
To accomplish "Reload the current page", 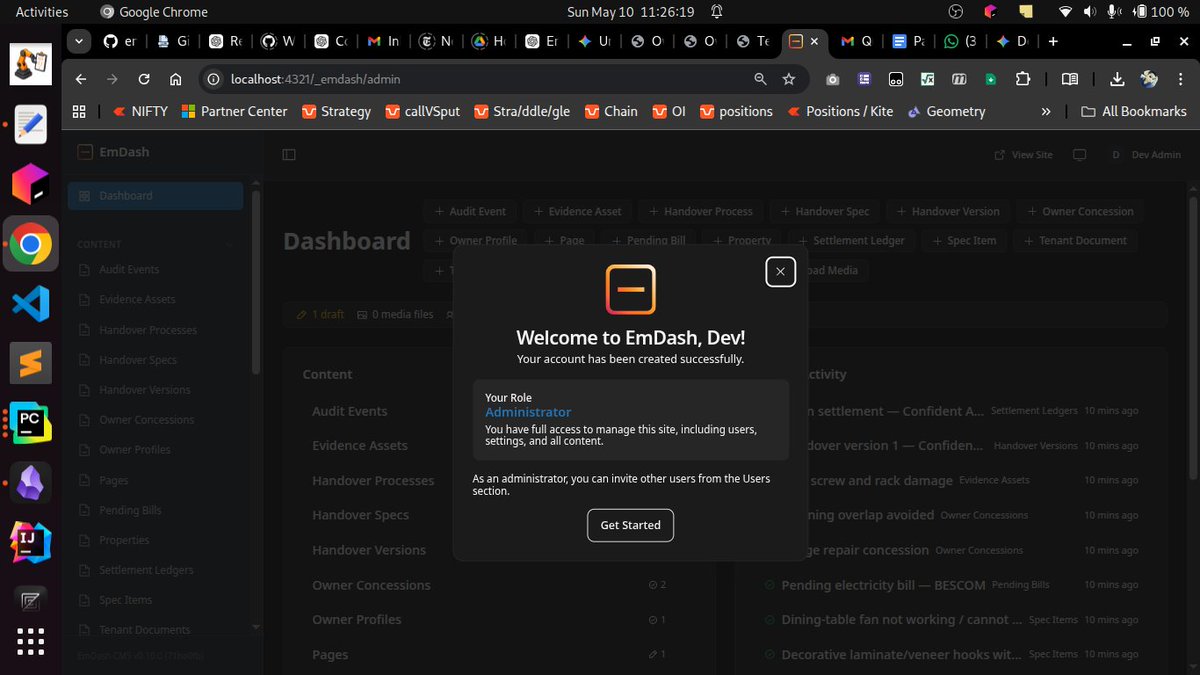I will point(144,79).
